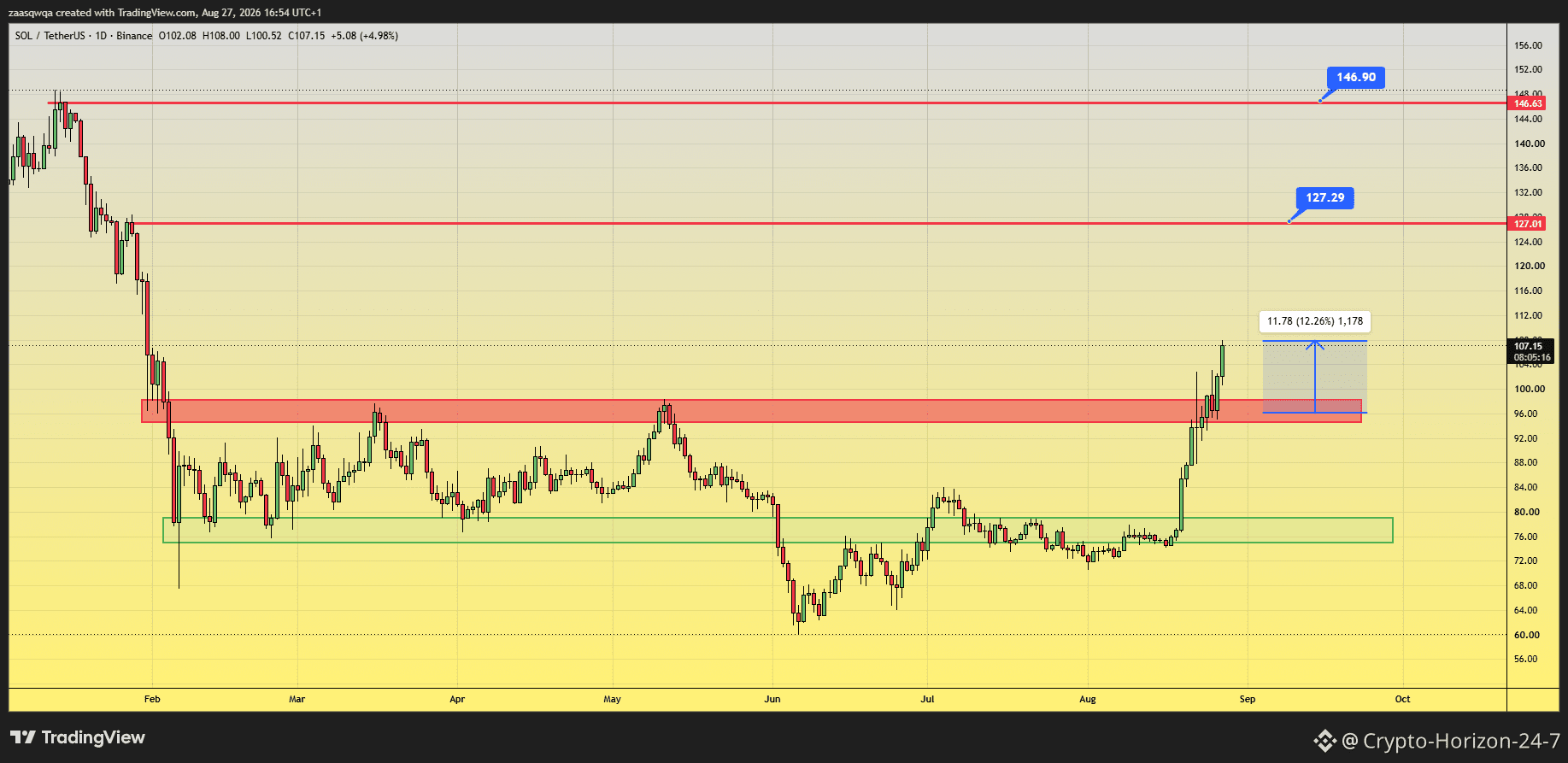Click the 120.00 price scale label

click(x=1529, y=267)
